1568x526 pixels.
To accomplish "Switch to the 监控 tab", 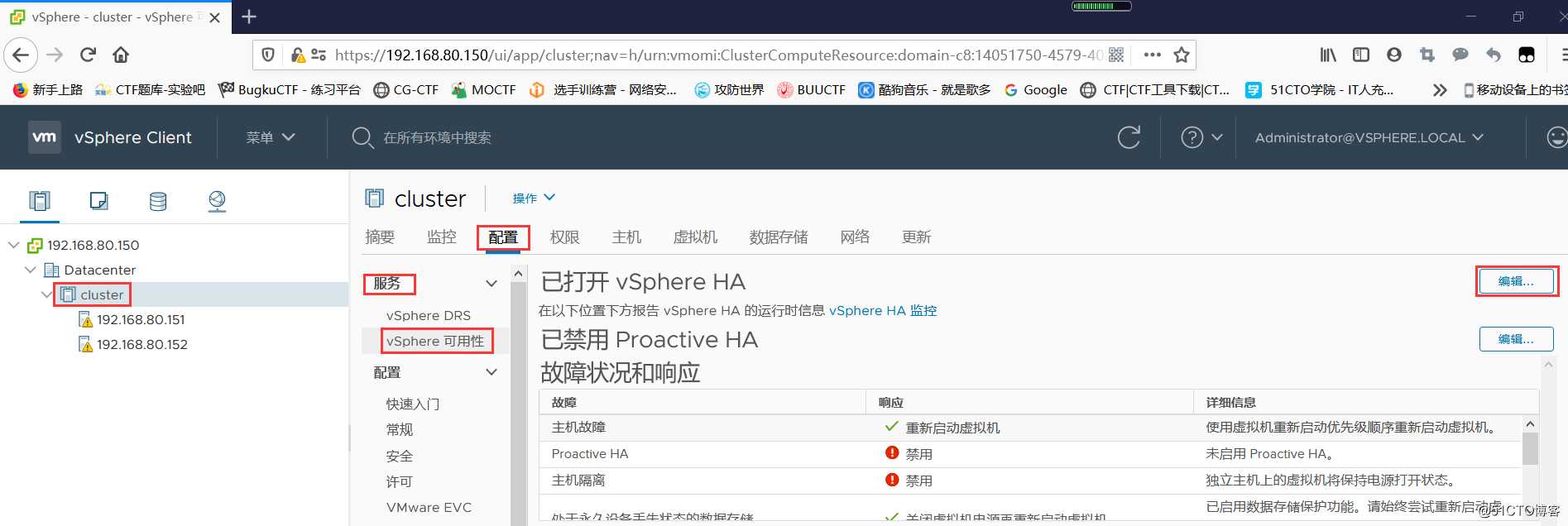I will [x=442, y=237].
